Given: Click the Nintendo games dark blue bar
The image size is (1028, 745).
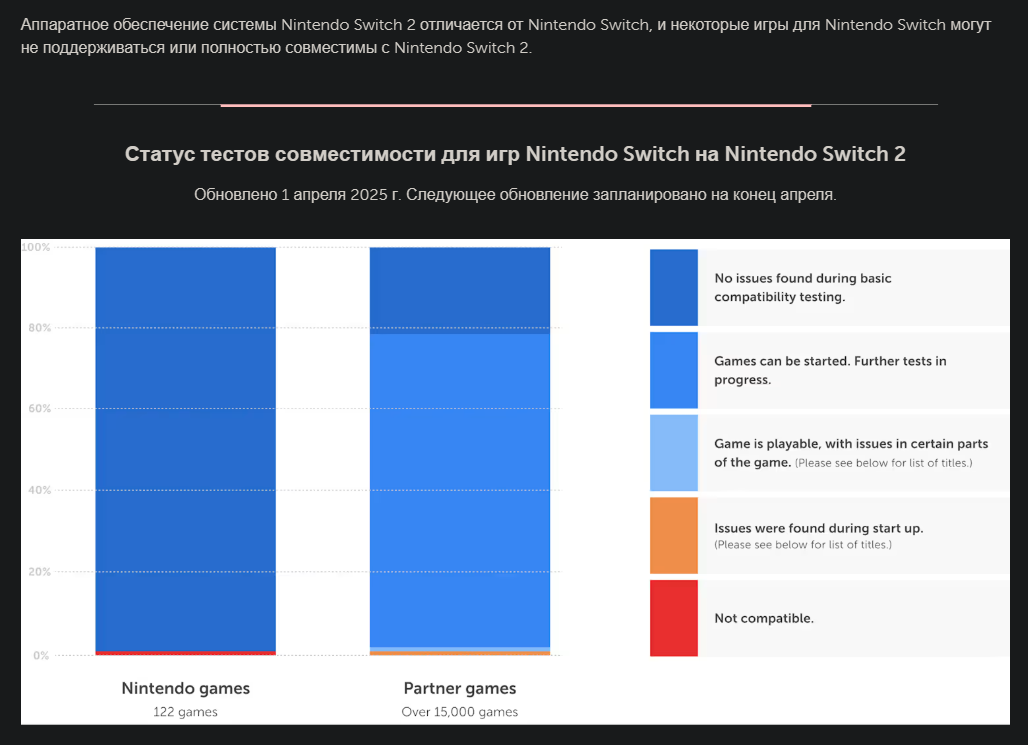Looking at the screenshot, I should (186, 449).
